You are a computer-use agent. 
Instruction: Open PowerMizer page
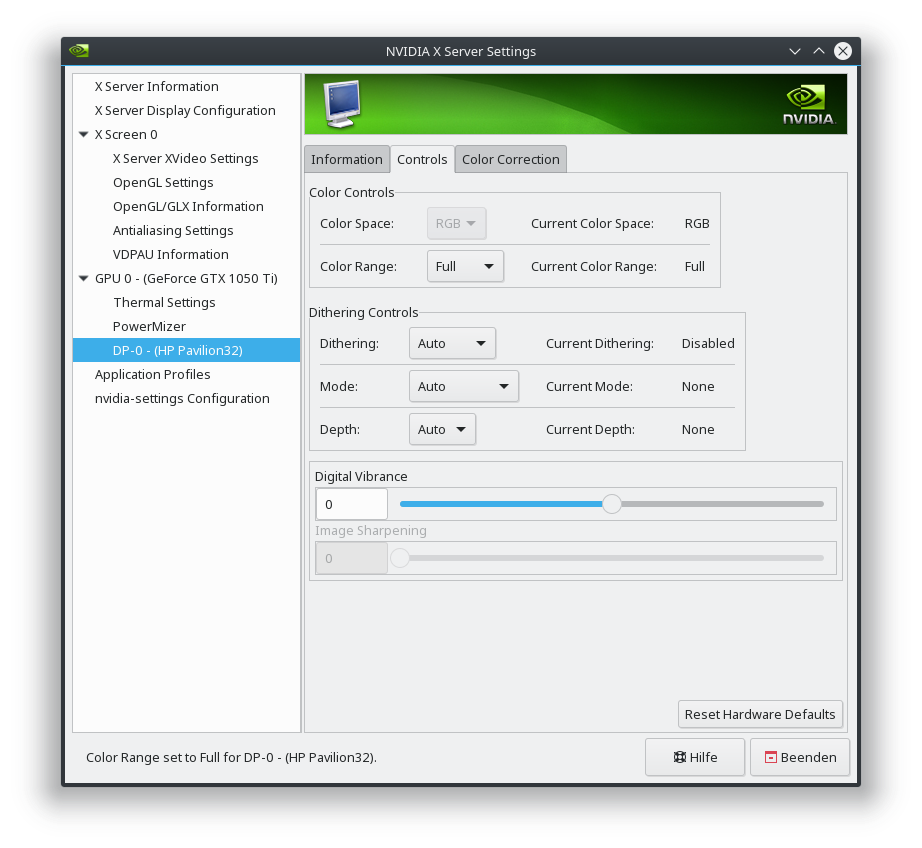point(186,326)
